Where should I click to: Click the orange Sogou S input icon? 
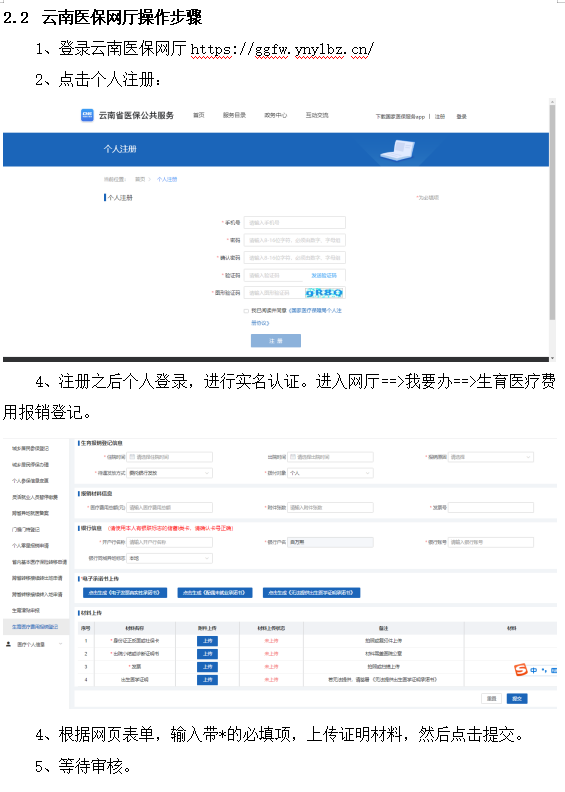coord(520,670)
